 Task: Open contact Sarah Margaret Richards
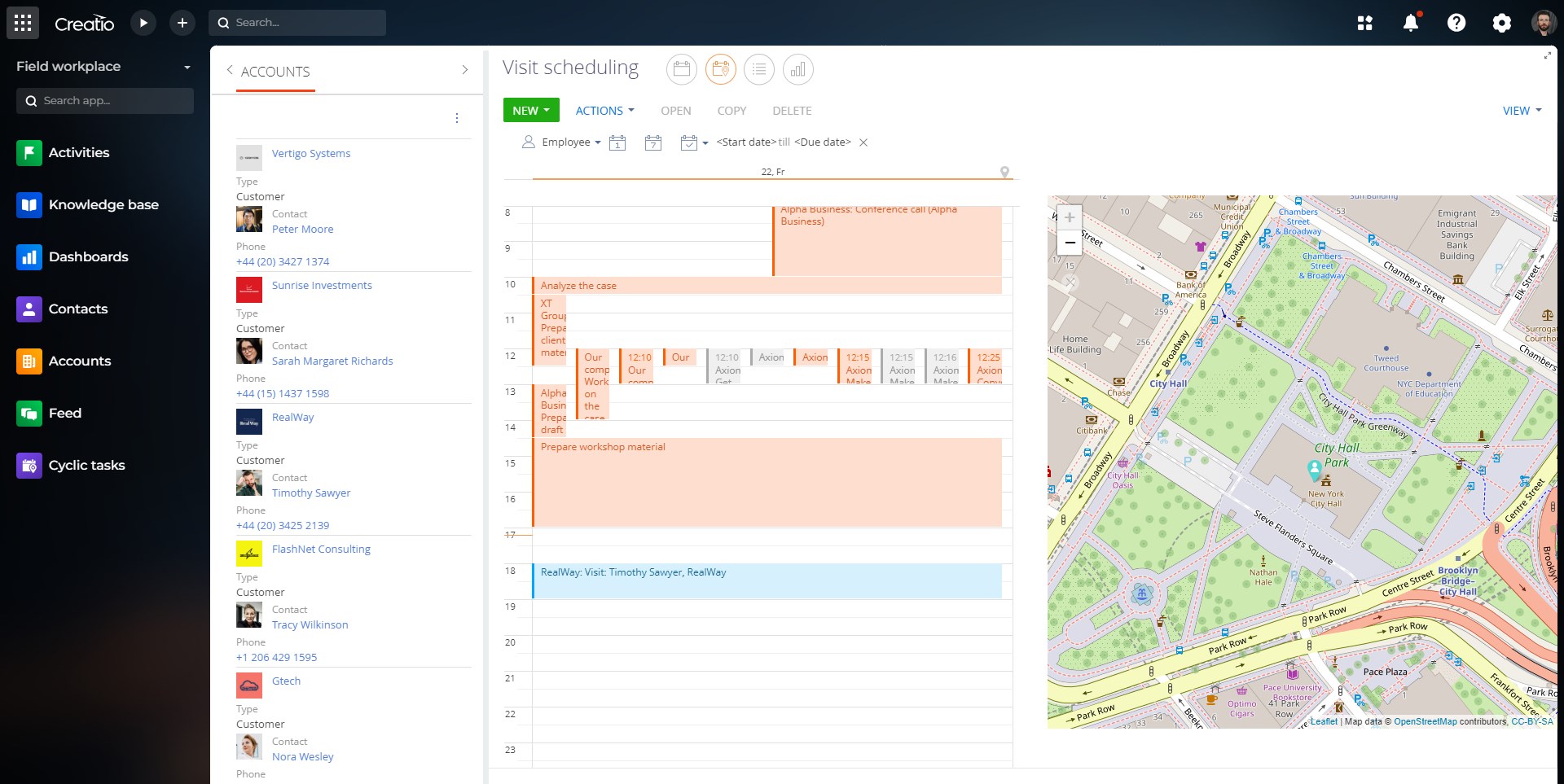[x=332, y=361]
